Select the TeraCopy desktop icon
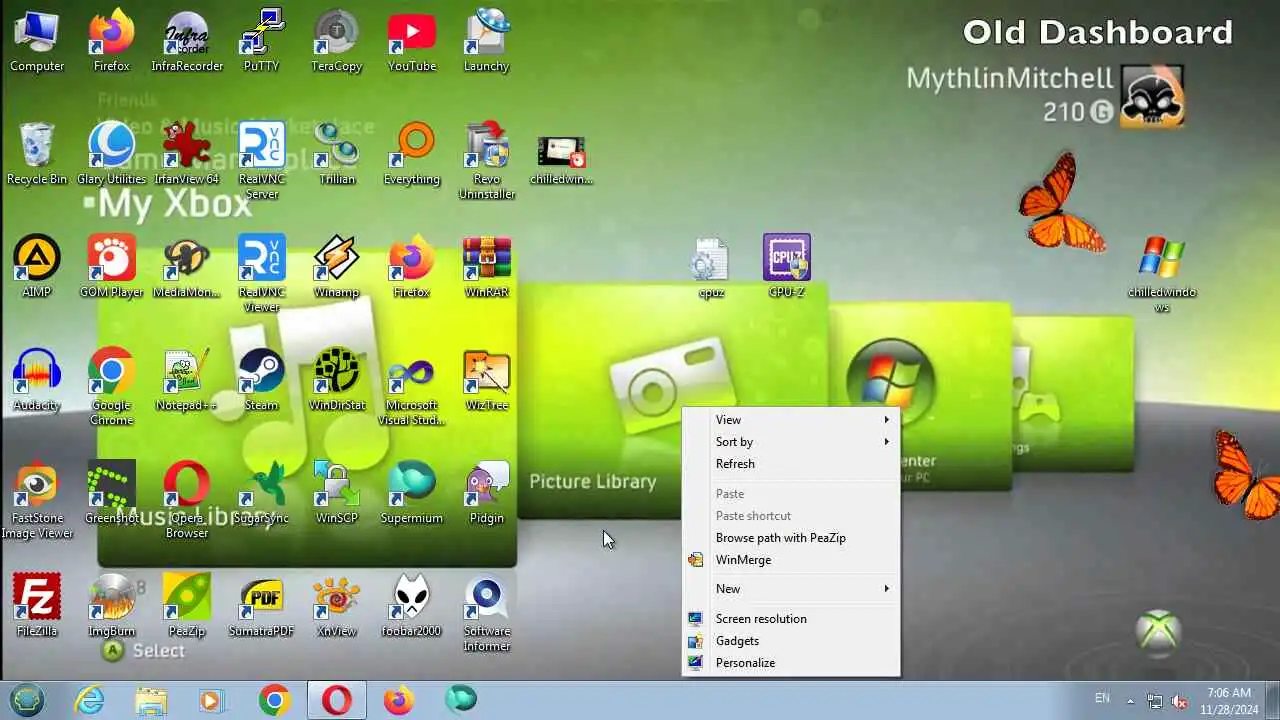 pyautogui.click(x=337, y=41)
